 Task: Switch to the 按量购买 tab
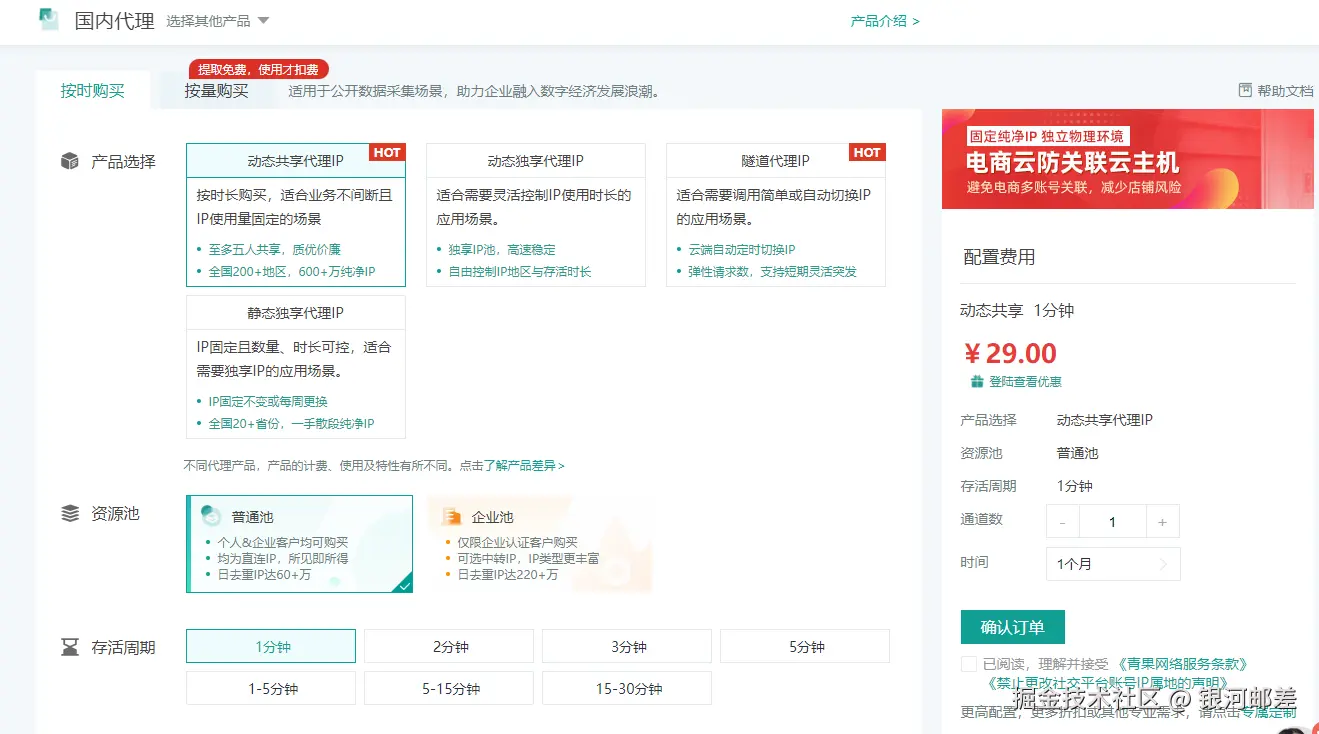(216, 90)
